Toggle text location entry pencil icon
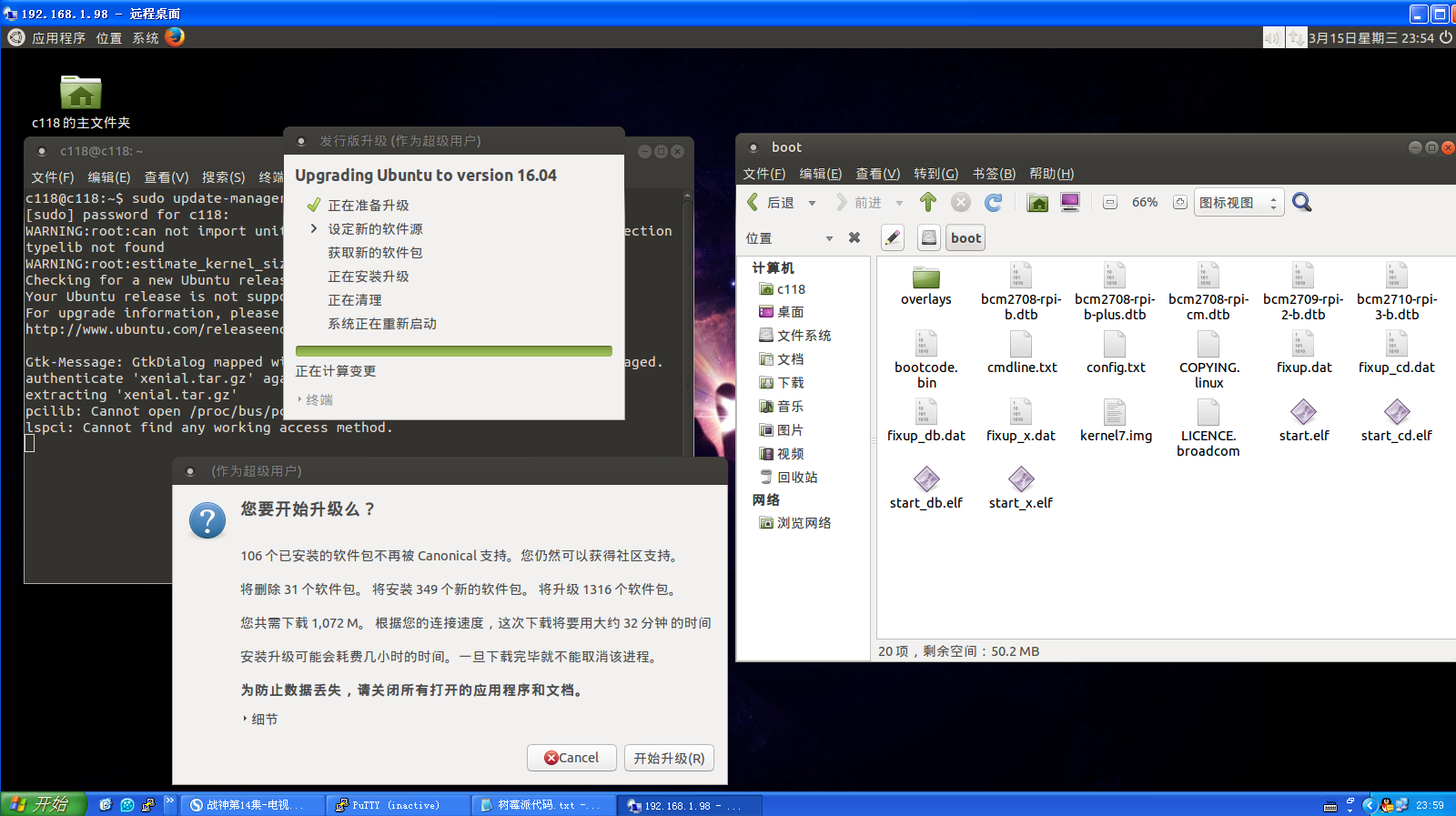The width and height of the screenshot is (1456, 816). click(893, 237)
